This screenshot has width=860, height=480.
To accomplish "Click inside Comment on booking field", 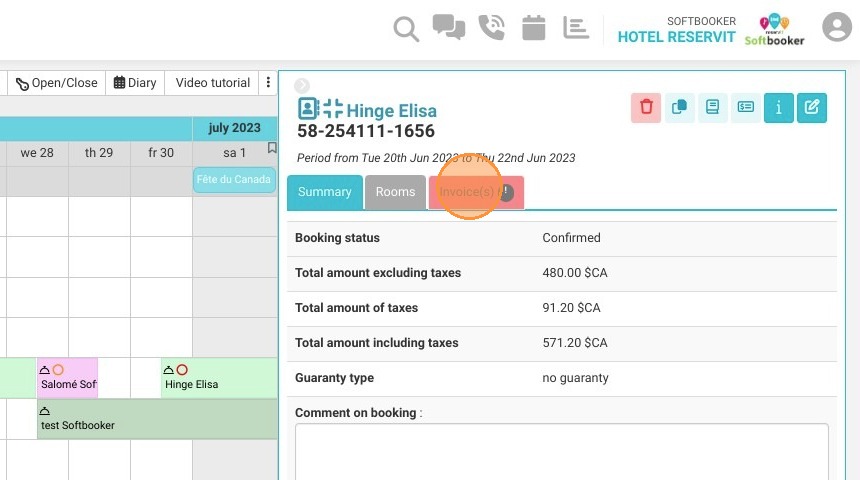I will (562, 451).
